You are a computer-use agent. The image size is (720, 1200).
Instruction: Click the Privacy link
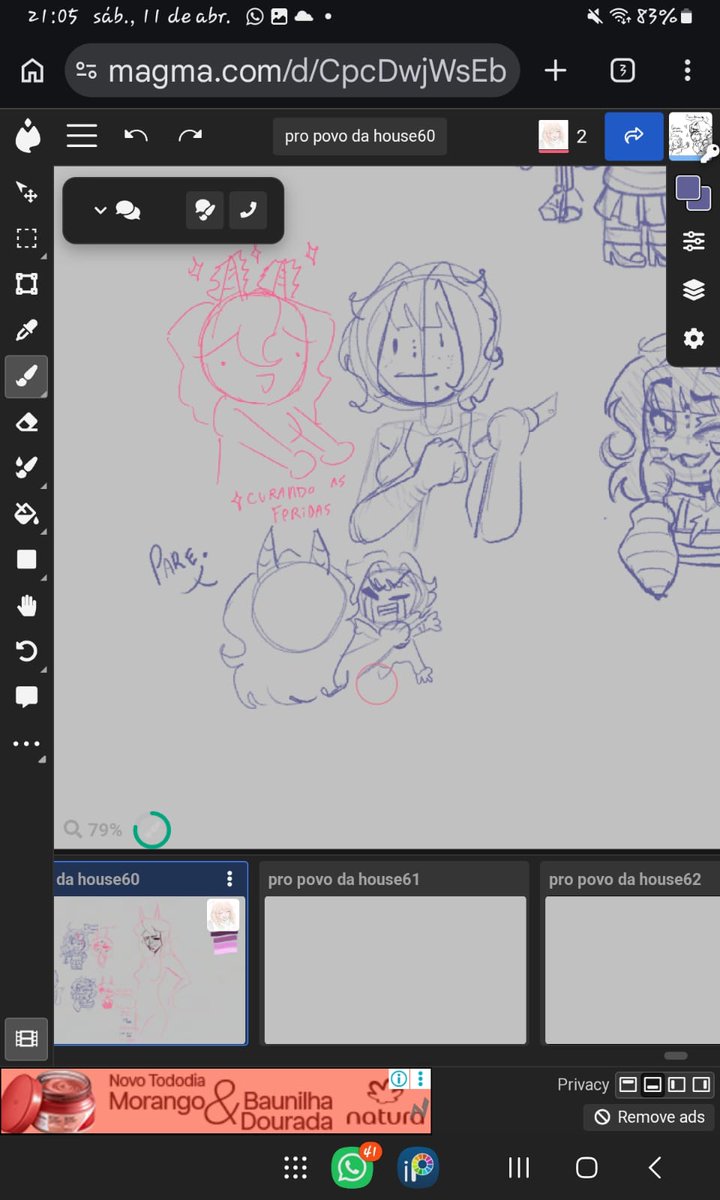(x=583, y=1084)
